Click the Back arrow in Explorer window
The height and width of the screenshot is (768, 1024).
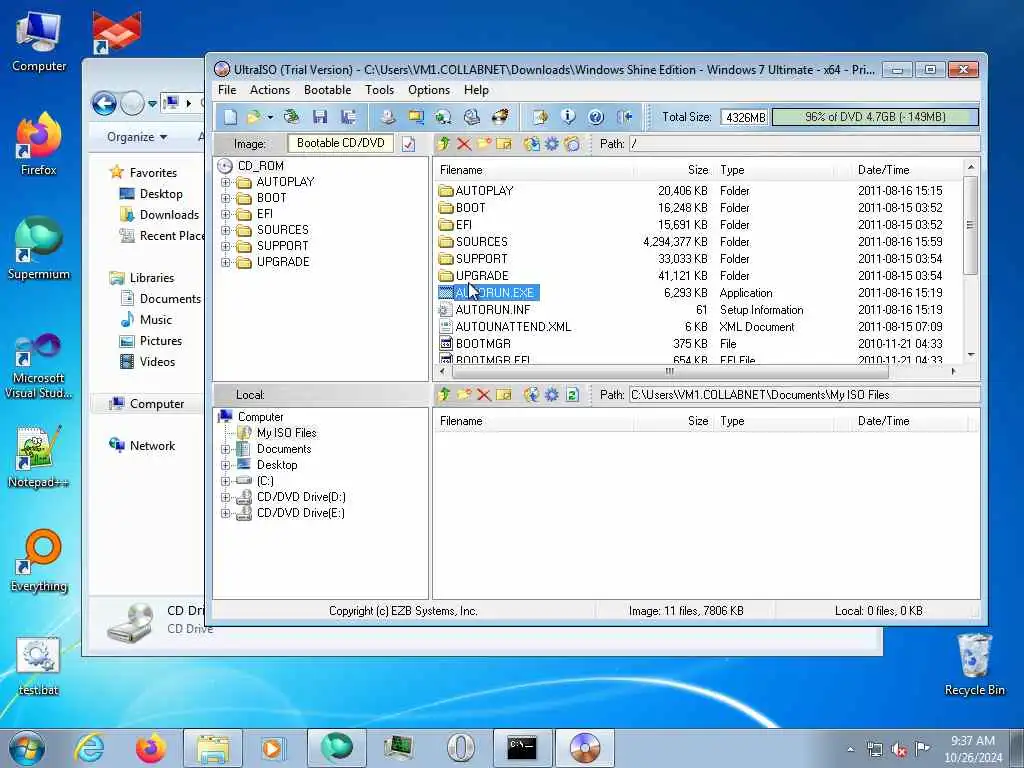104,103
